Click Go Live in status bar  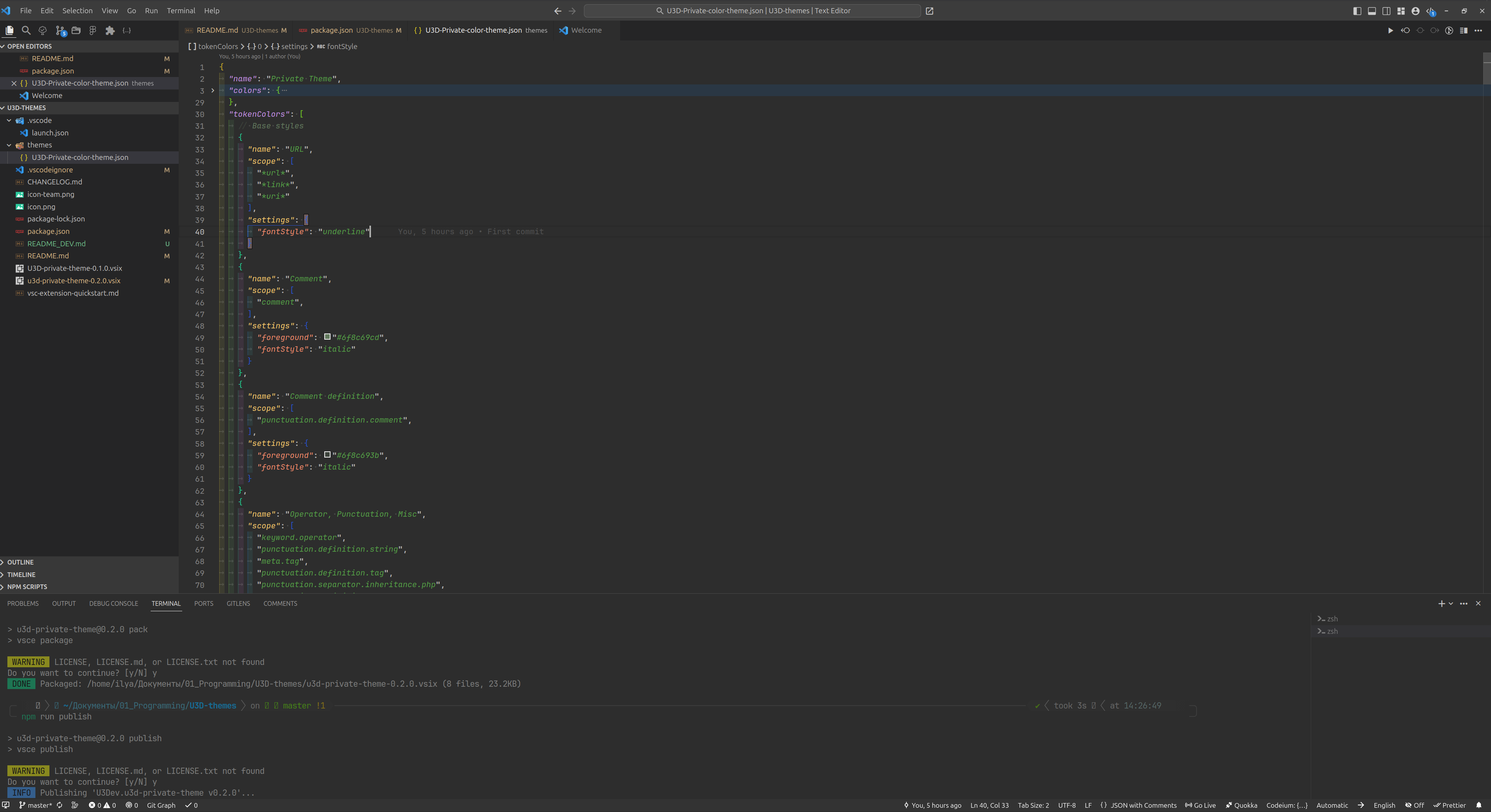1200,805
